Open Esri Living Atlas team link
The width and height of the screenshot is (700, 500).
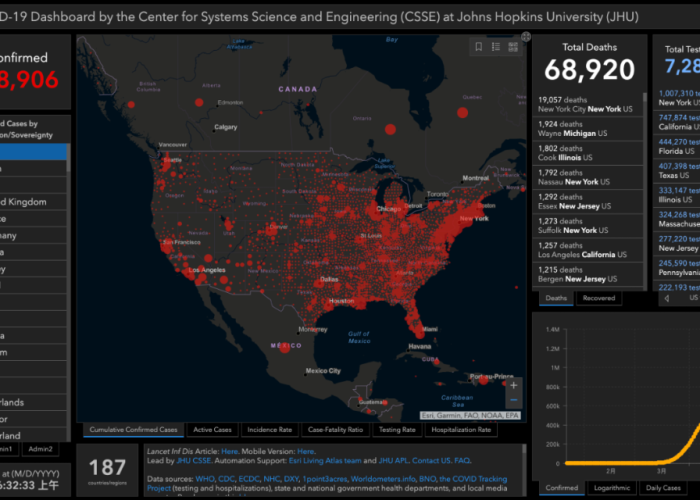[x=325, y=461]
